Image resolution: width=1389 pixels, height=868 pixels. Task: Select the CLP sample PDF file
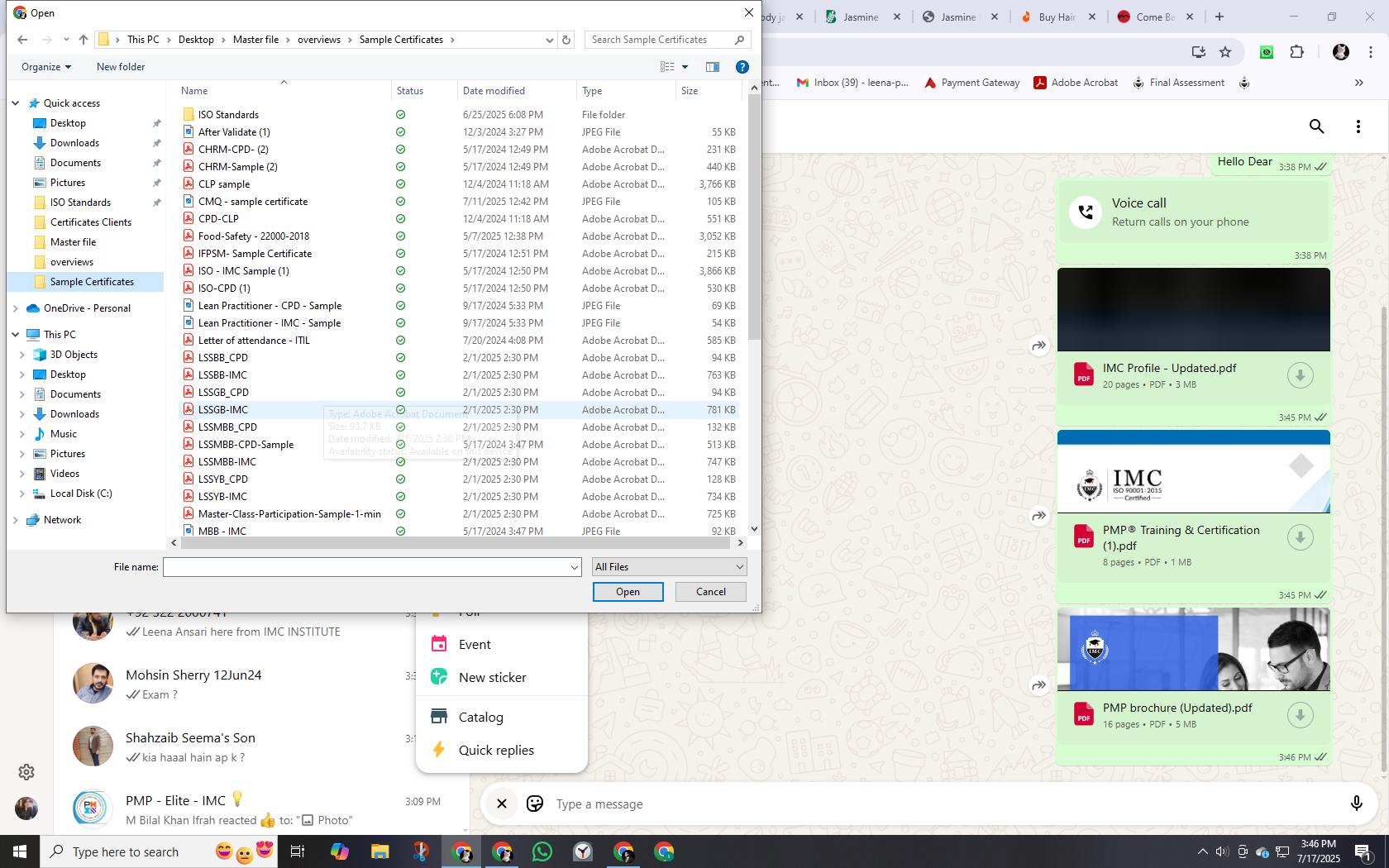[x=223, y=184]
